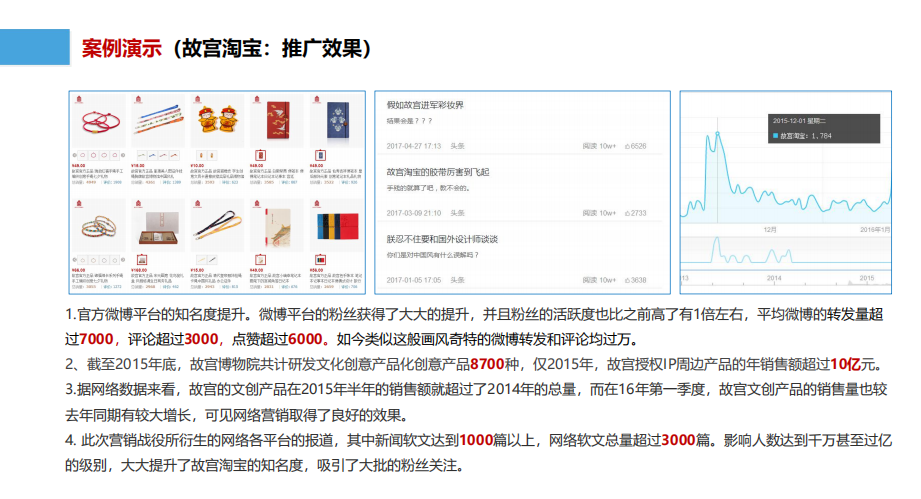Click Palace Museum logo on emperor doll card
The width and height of the screenshot is (921, 499).
point(198,99)
